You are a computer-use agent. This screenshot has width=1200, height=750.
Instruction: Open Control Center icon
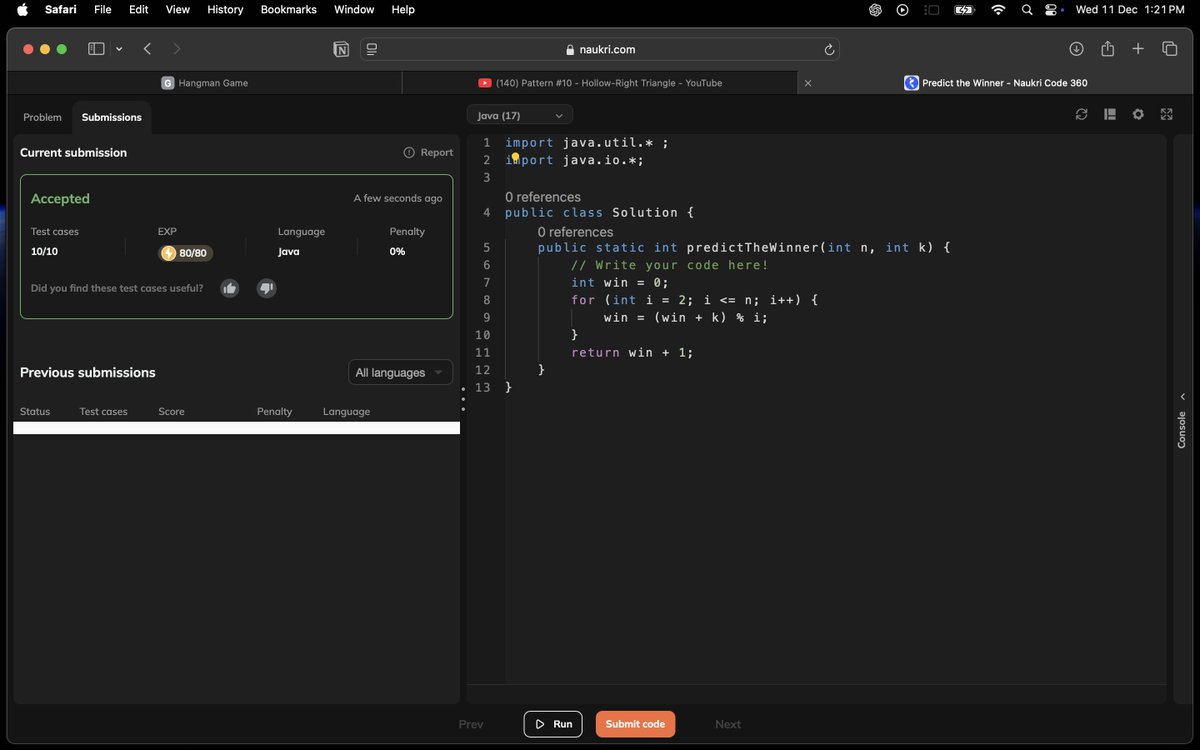tap(1052, 10)
